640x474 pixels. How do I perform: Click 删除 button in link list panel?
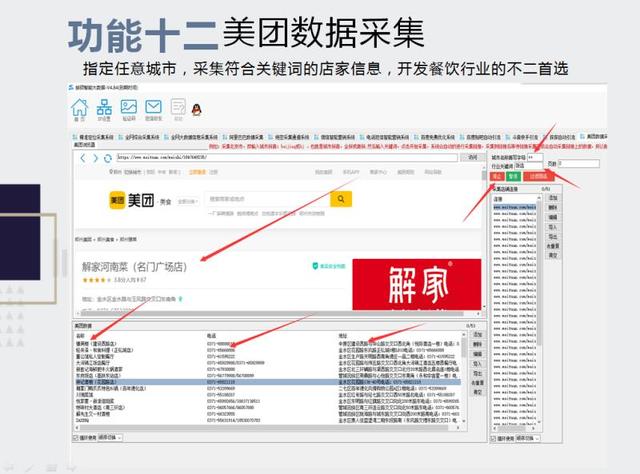[553, 207]
